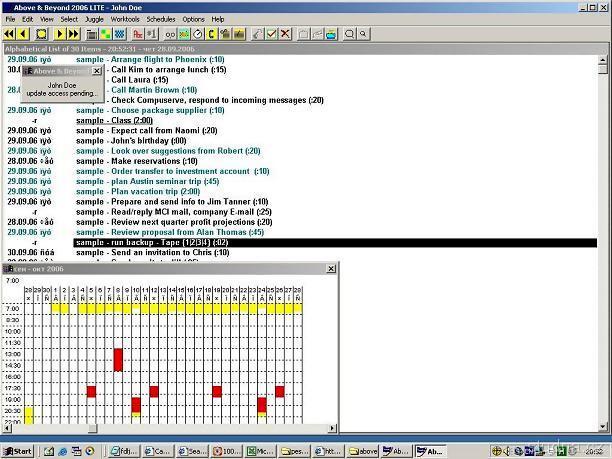
Task: Select 'Prepare and send info to Jim Tanner'
Action: (190, 201)
